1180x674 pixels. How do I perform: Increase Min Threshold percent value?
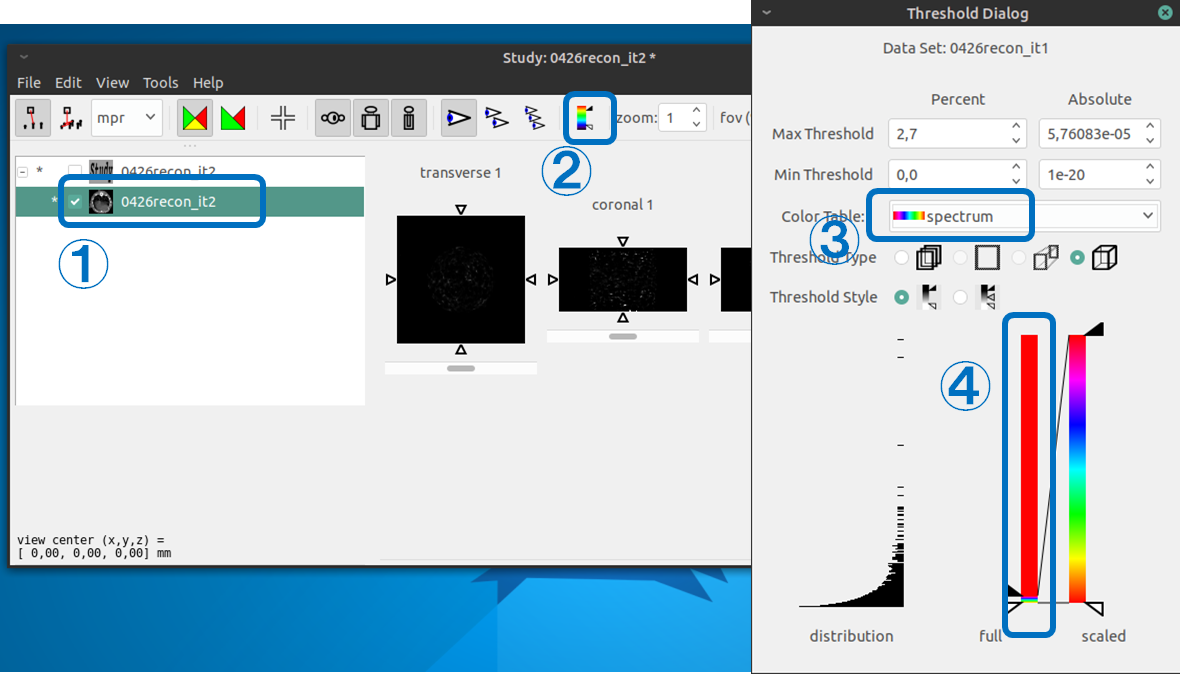click(x=1016, y=167)
